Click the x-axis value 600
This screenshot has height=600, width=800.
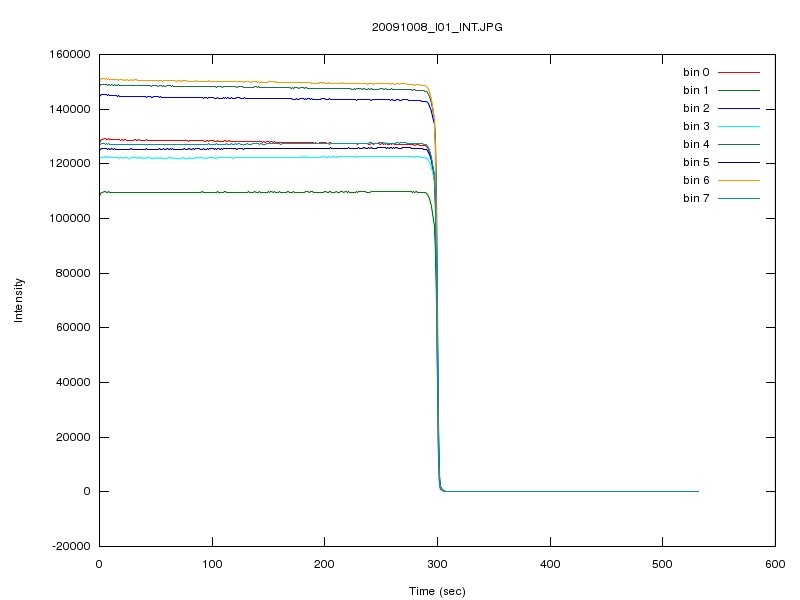click(x=775, y=564)
